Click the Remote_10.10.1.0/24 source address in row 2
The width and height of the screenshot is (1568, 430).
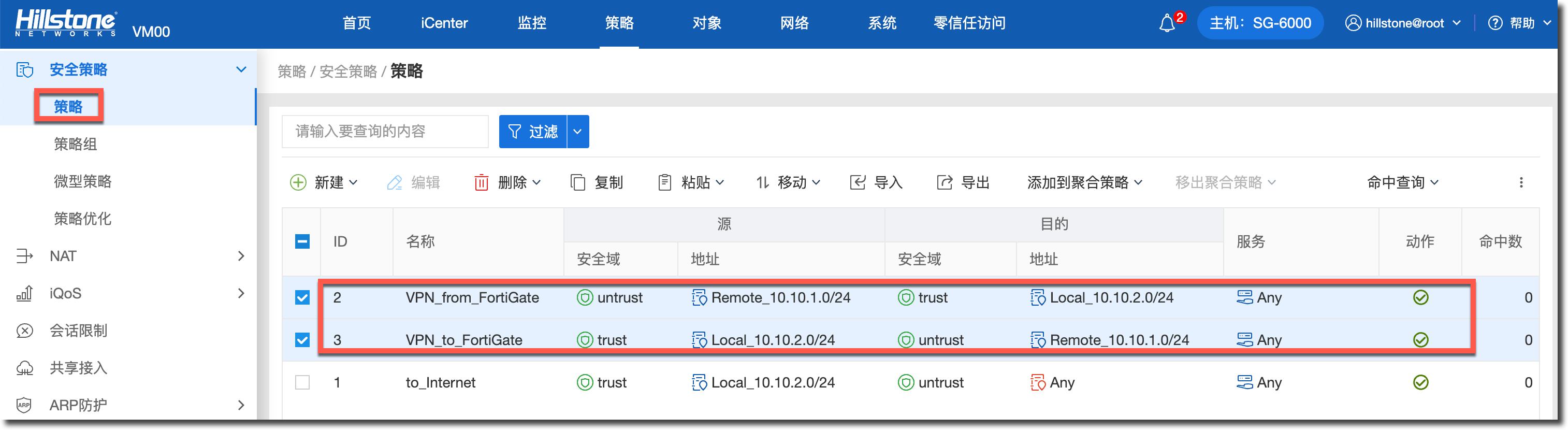[x=781, y=297]
